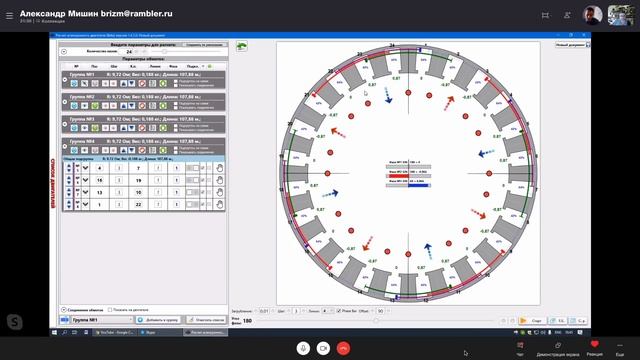Open the Группа №1 dropdown at the bottom
The height and width of the screenshot is (360, 640).
(102, 320)
